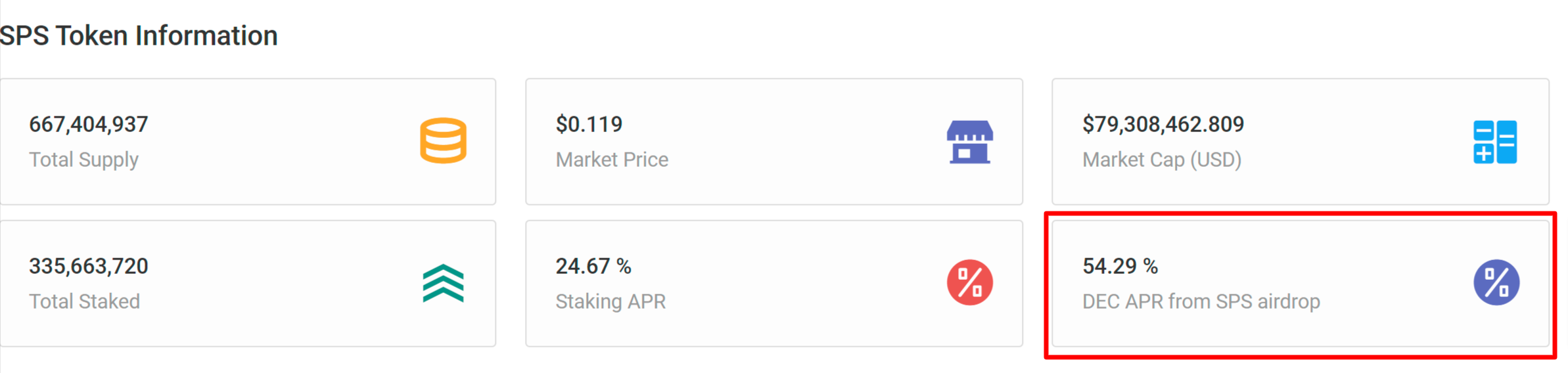The width and height of the screenshot is (1568, 373).
Task: Click the blue-purple percent icon
Action: (x=1496, y=282)
